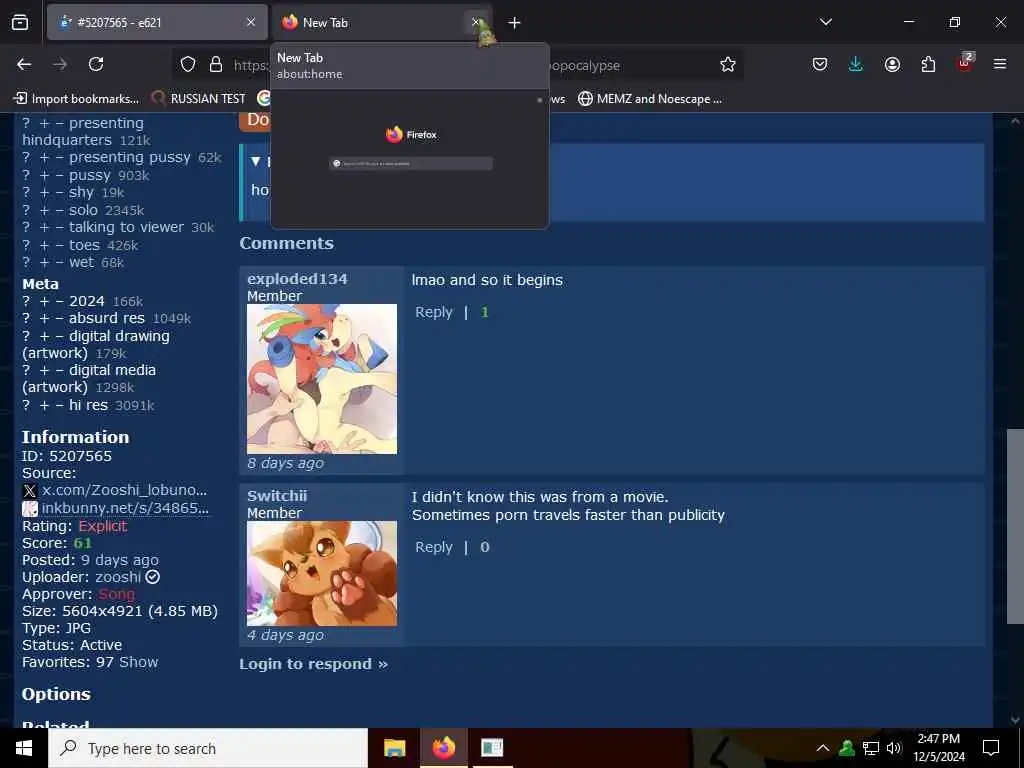Open approver Song's profile

[x=117, y=594]
